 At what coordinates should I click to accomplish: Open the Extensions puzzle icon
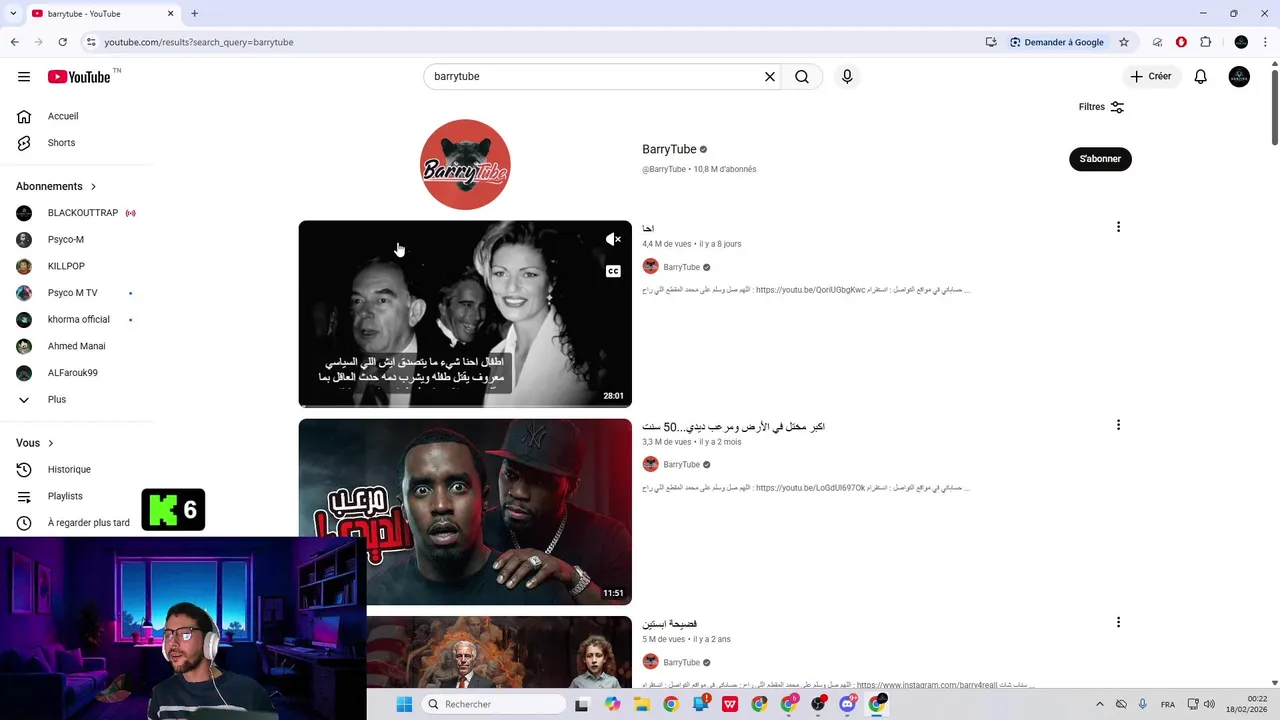tap(1205, 42)
